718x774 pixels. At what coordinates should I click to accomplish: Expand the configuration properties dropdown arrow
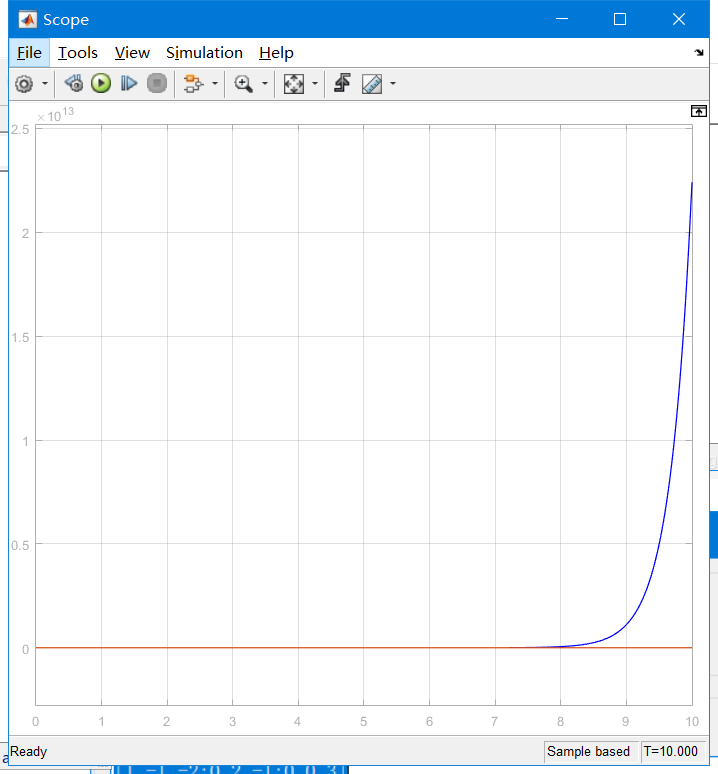(x=45, y=84)
